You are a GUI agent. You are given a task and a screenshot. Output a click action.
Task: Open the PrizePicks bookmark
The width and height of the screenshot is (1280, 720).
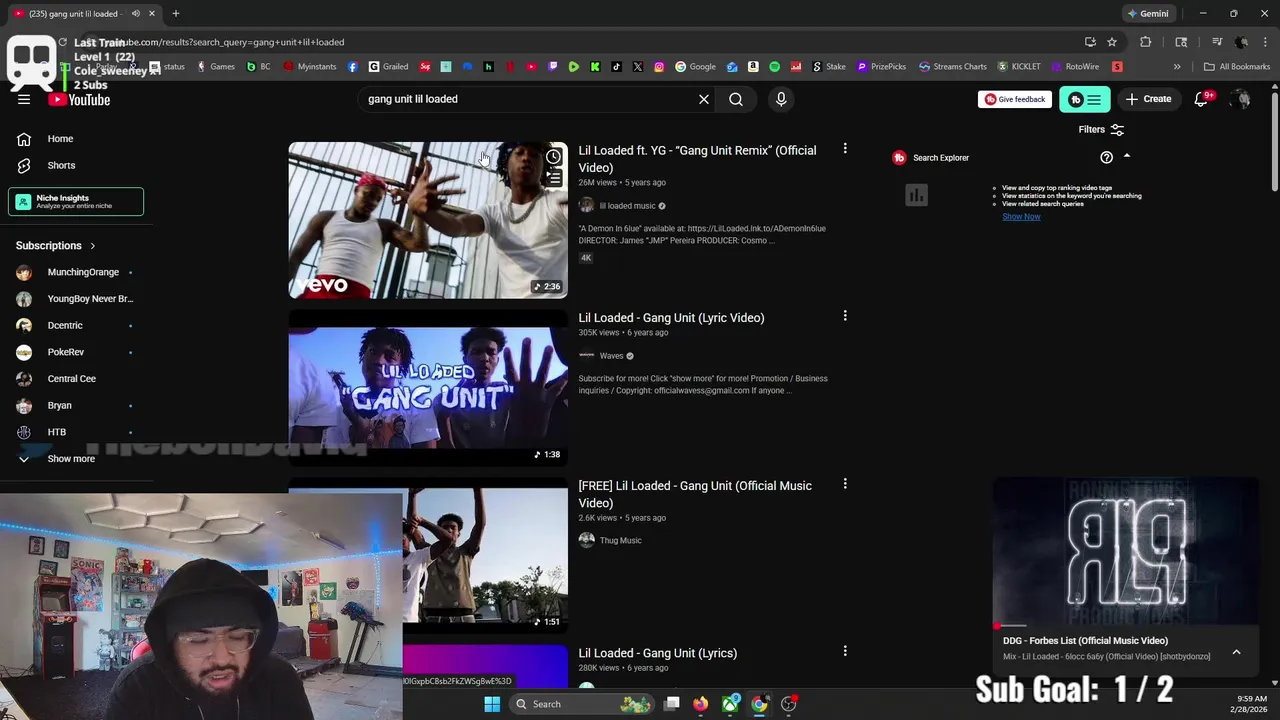pos(881,67)
